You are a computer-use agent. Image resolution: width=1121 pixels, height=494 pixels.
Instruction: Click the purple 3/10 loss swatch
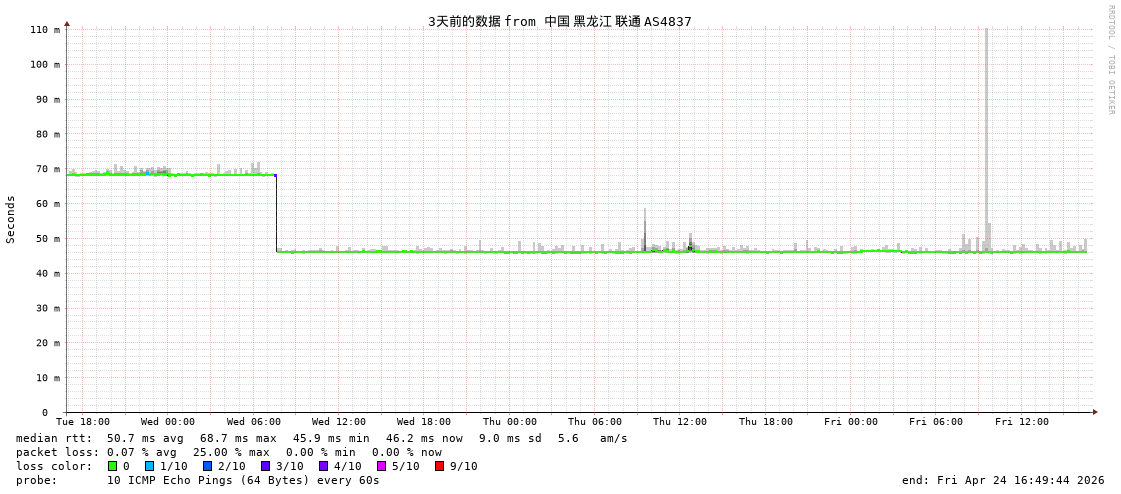click(265, 466)
